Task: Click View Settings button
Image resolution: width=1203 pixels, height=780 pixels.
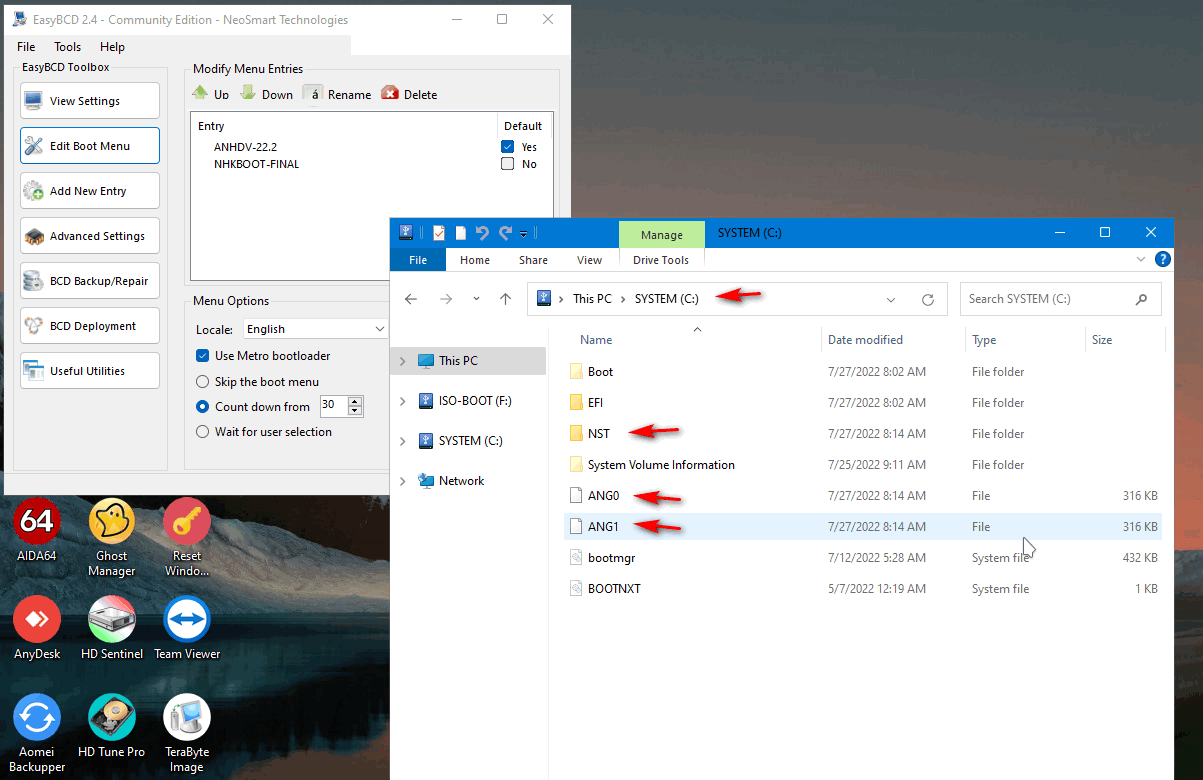Action: tap(90, 101)
